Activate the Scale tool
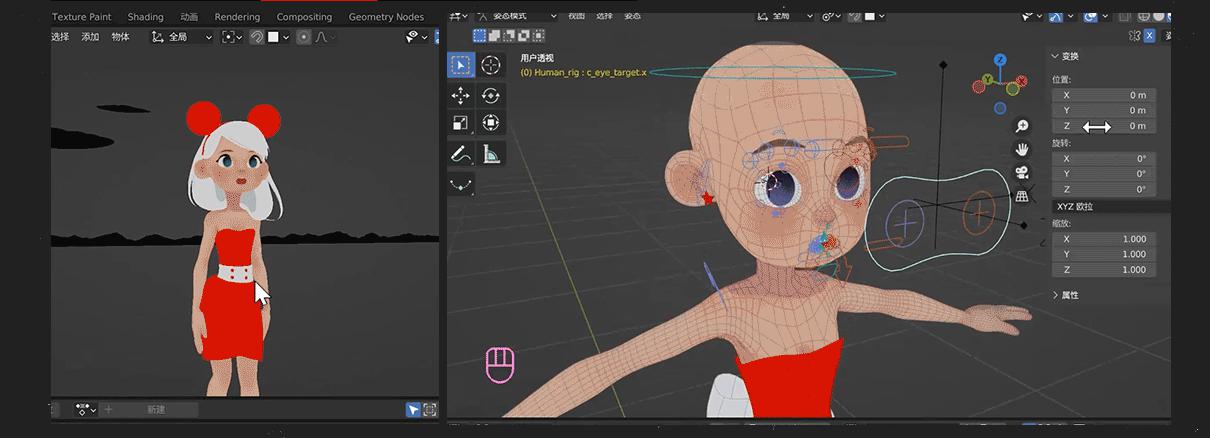The image size is (1210, 438). [460, 123]
